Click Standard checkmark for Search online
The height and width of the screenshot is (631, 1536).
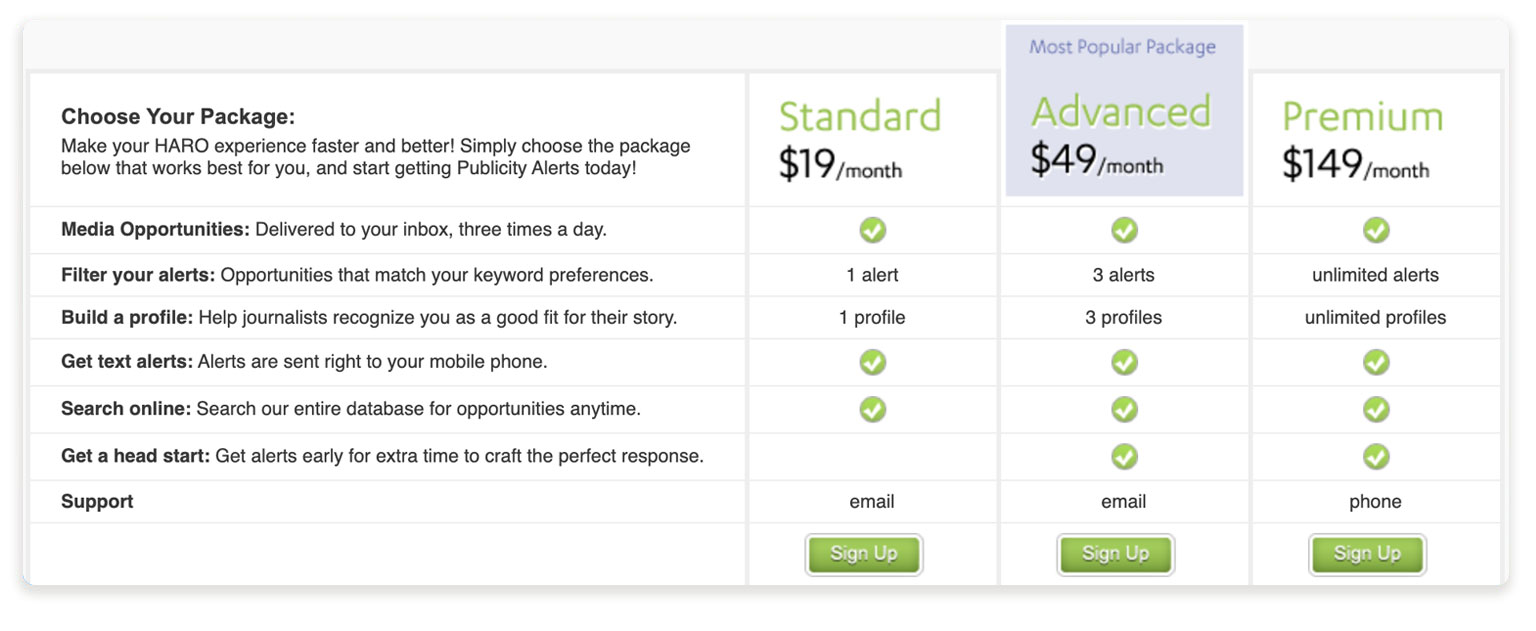coord(873,409)
